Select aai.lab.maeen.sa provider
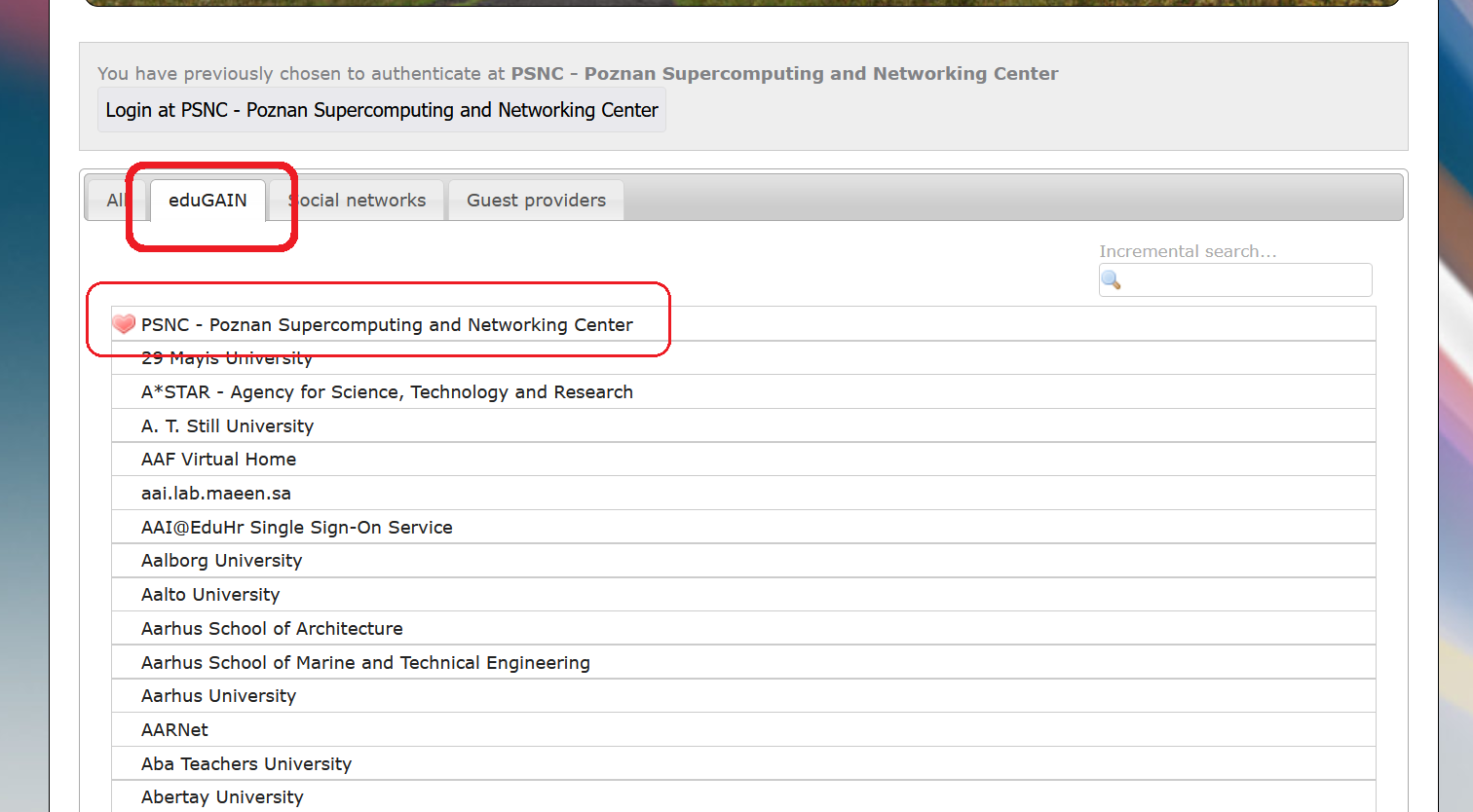The image size is (1473, 812). pyautogui.click(x=743, y=494)
